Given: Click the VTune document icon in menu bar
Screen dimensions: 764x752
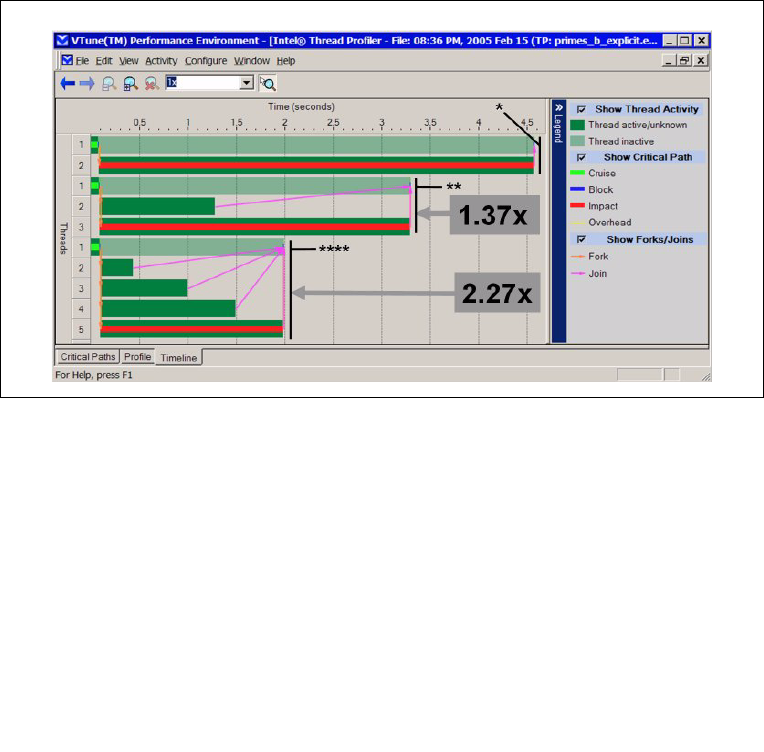Looking at the screenshot, I should click(x=67, y=60).
